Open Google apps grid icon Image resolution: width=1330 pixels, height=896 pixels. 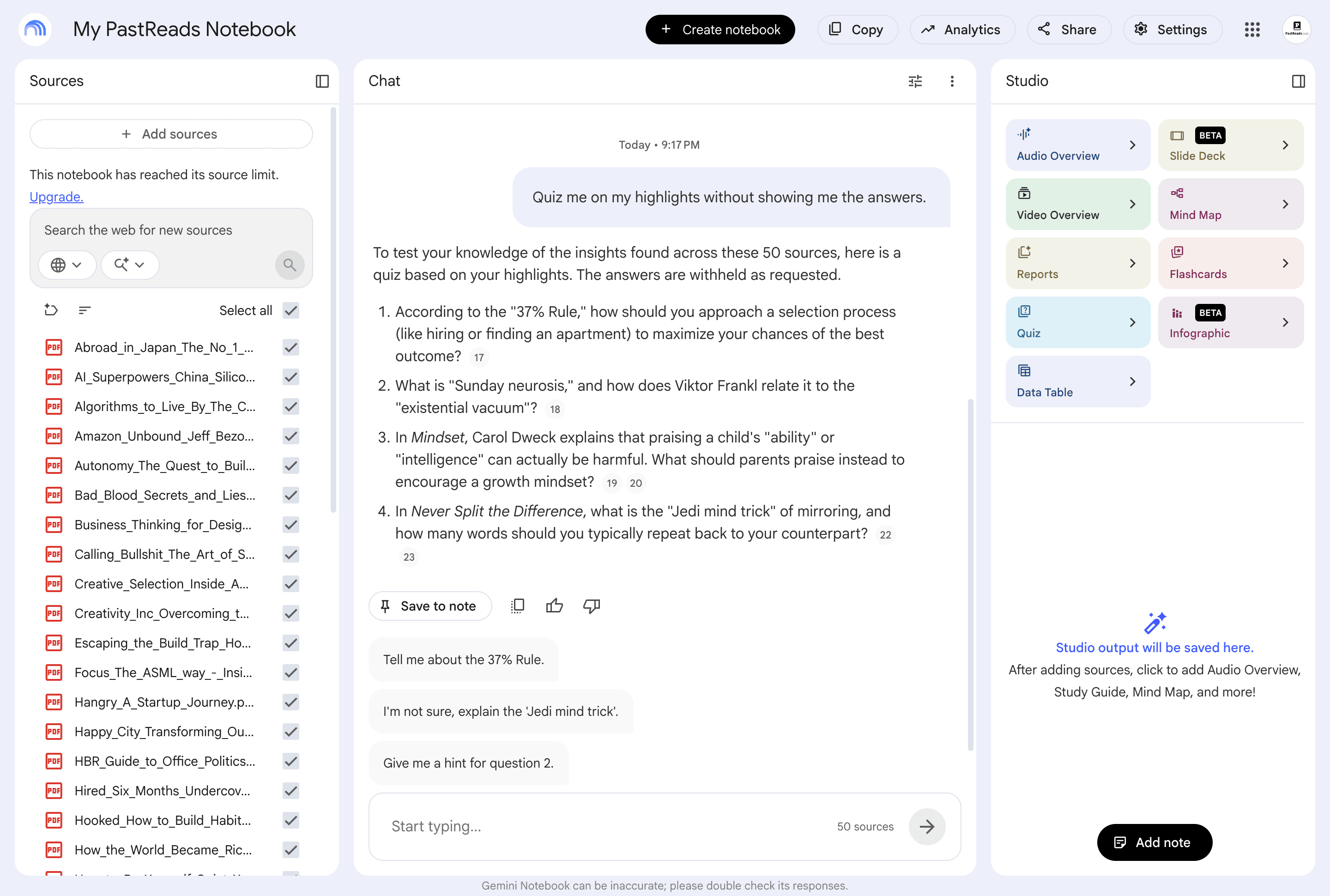point(1252,29)
